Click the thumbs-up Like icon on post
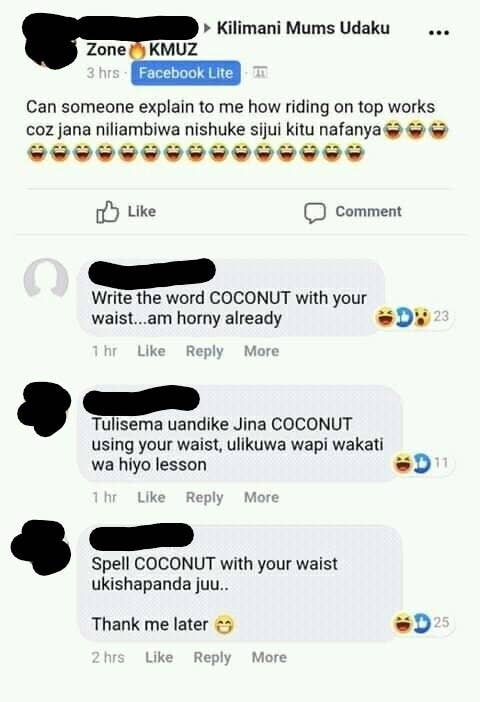480x702 pixels. (107, 212)
